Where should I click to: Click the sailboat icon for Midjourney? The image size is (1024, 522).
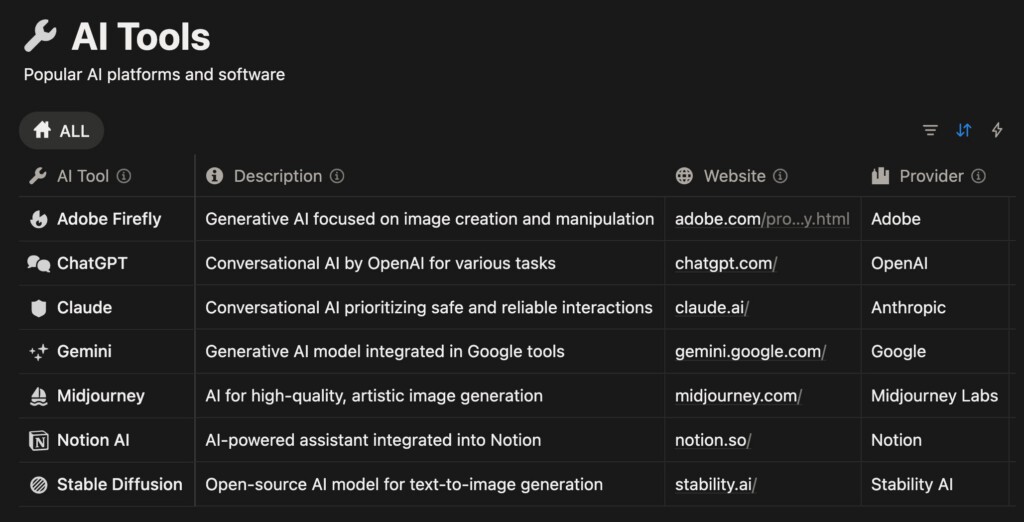39,397
